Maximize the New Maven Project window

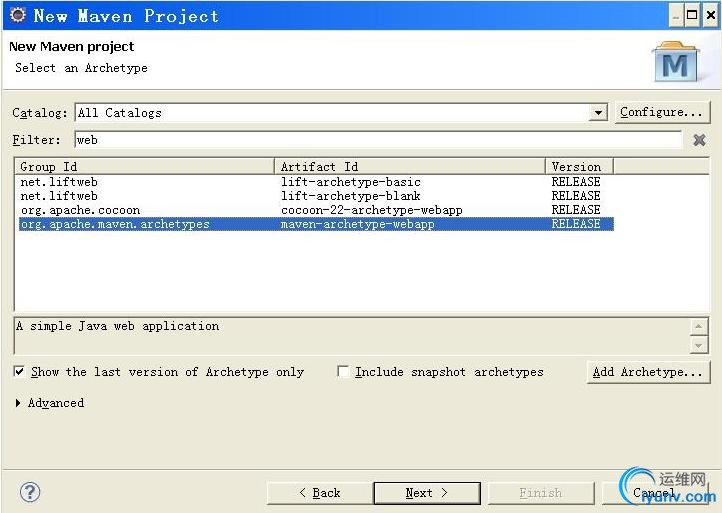click(x=692, y=16)
